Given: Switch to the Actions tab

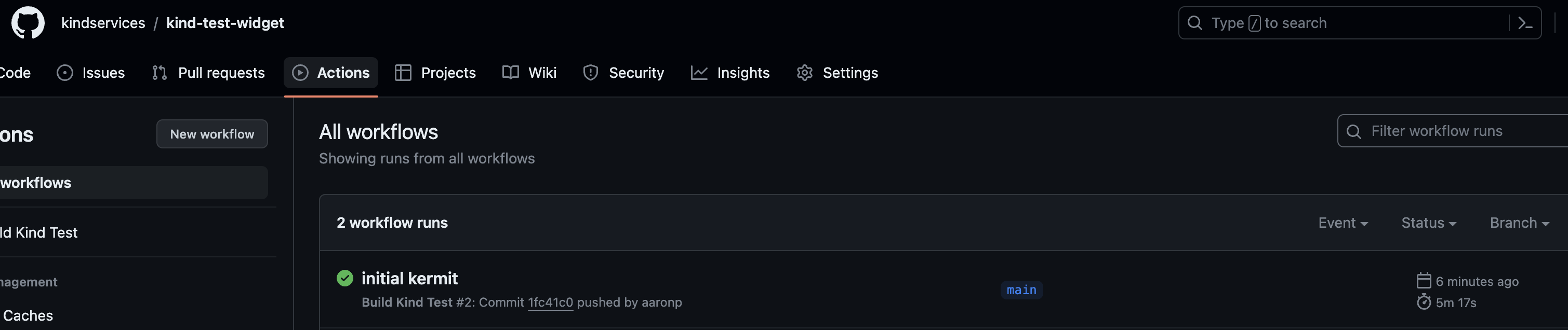Looking at the screenshot, I should (x=331, y=73).
